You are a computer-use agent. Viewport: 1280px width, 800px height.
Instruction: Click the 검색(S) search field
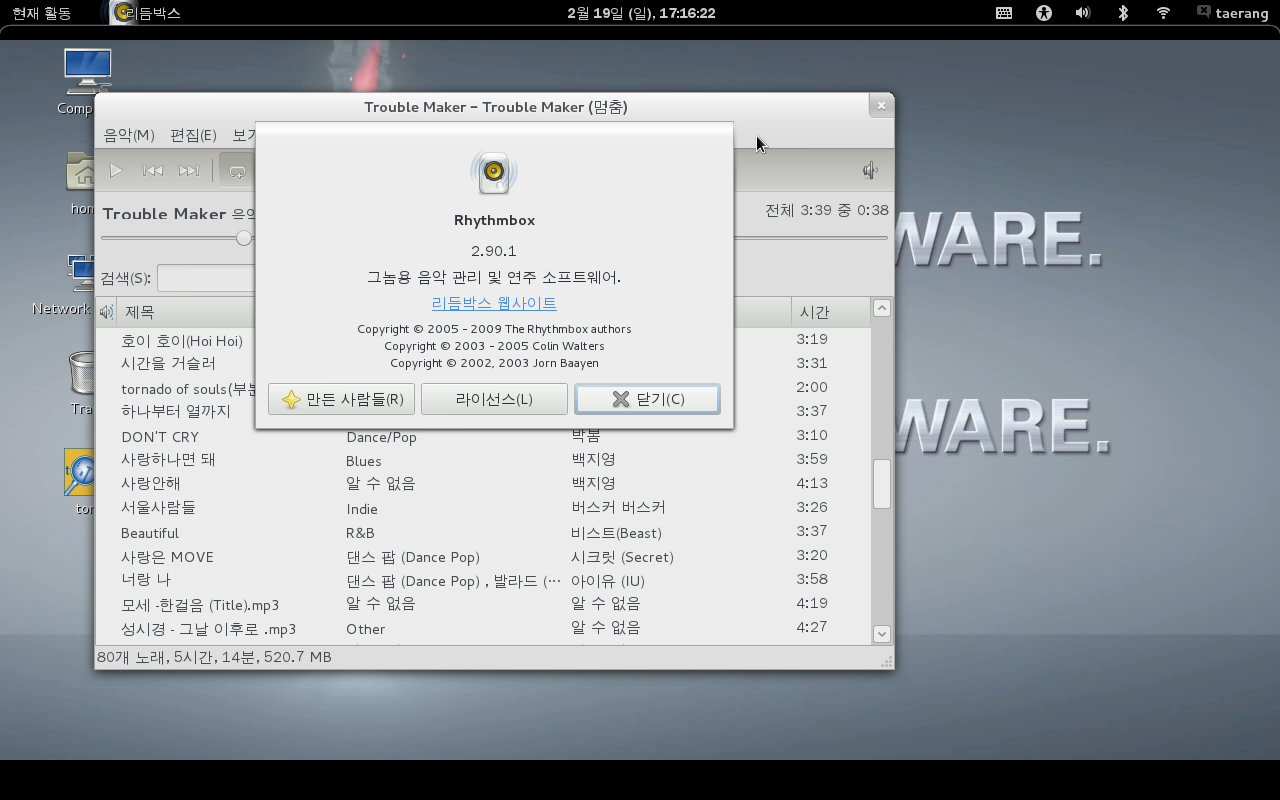[206, 278]
